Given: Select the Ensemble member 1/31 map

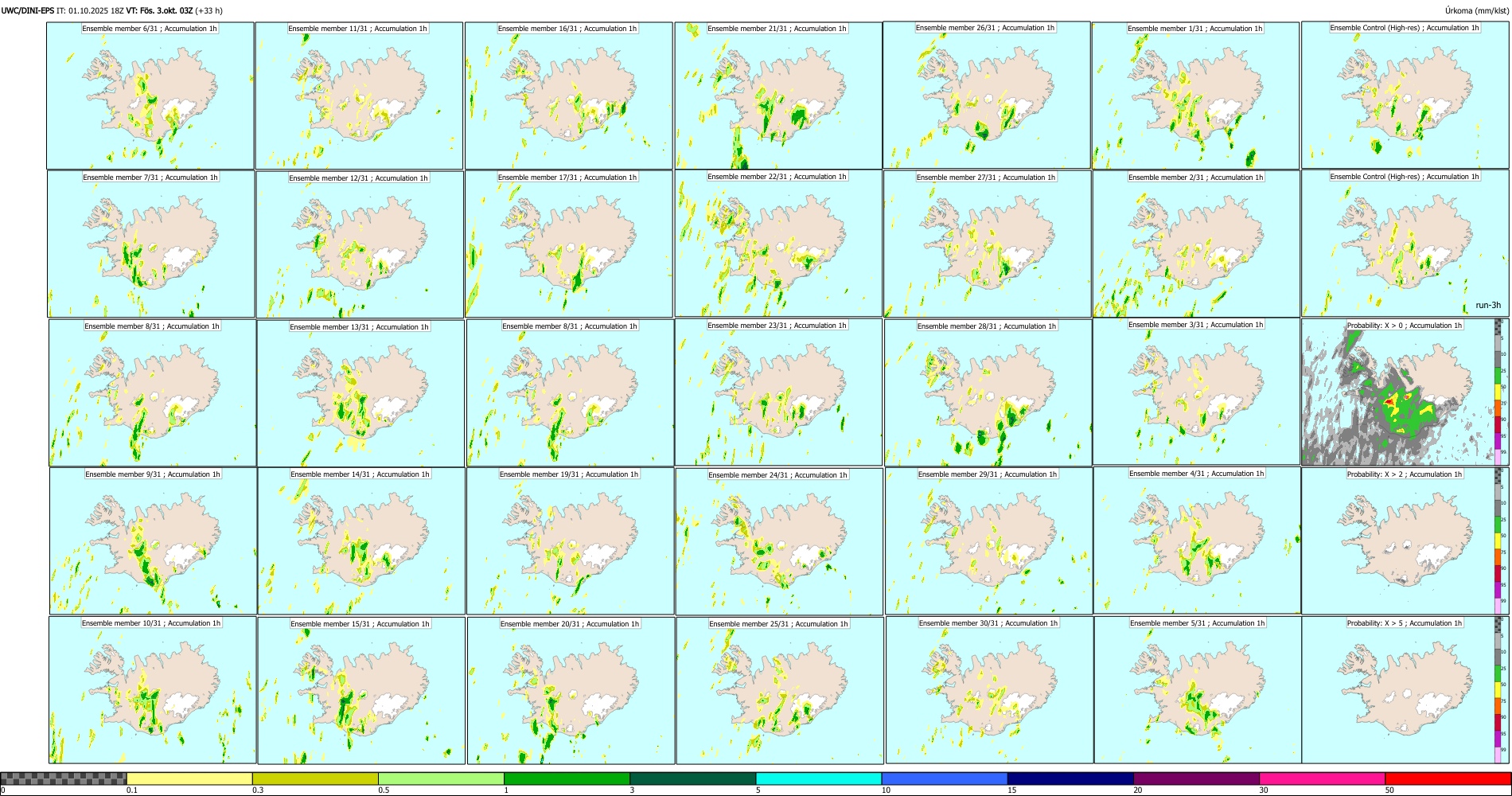Looking at the screenshot, I should (x=1195, y=96).
